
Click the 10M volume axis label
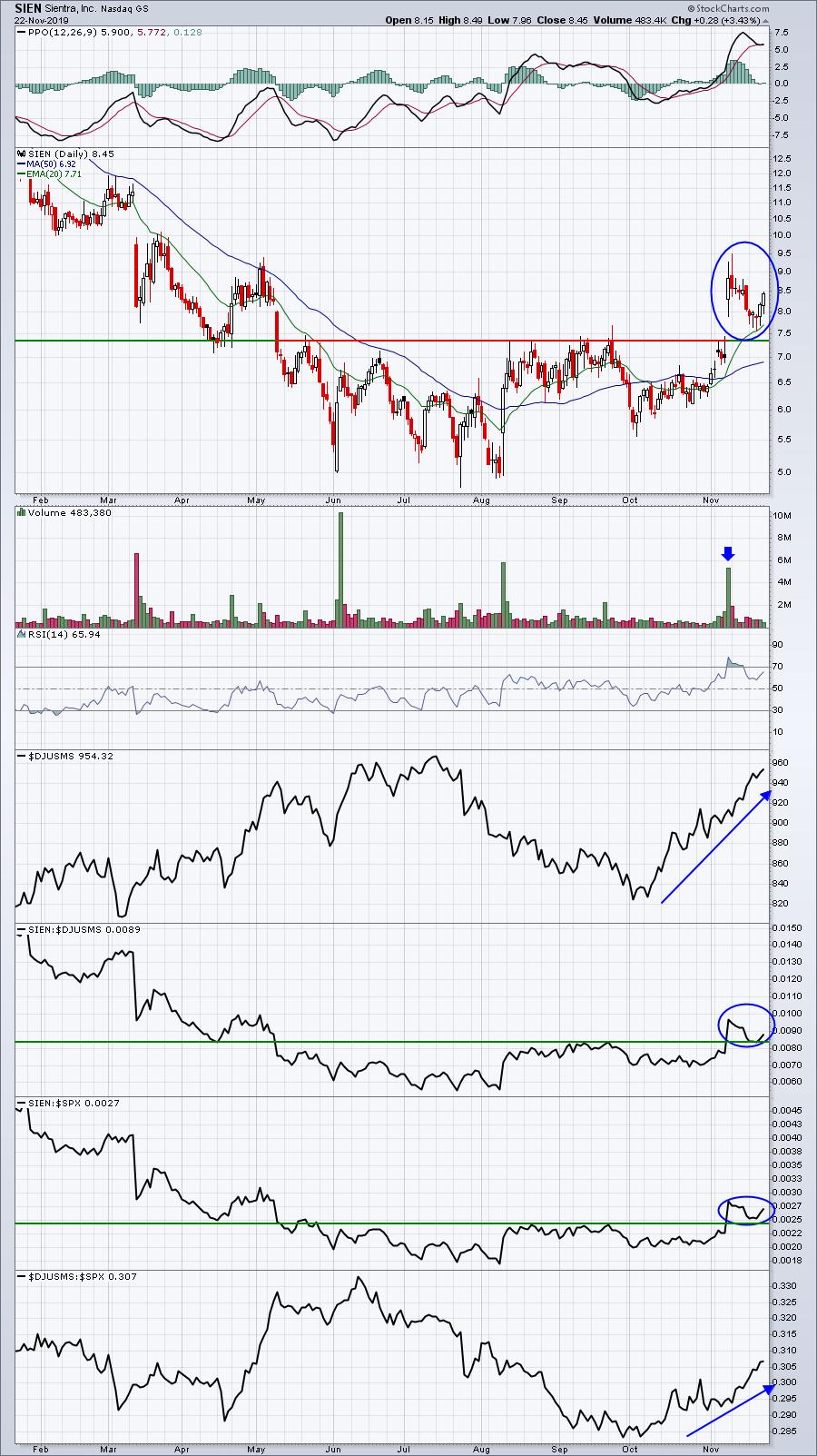tap(783, 516)
